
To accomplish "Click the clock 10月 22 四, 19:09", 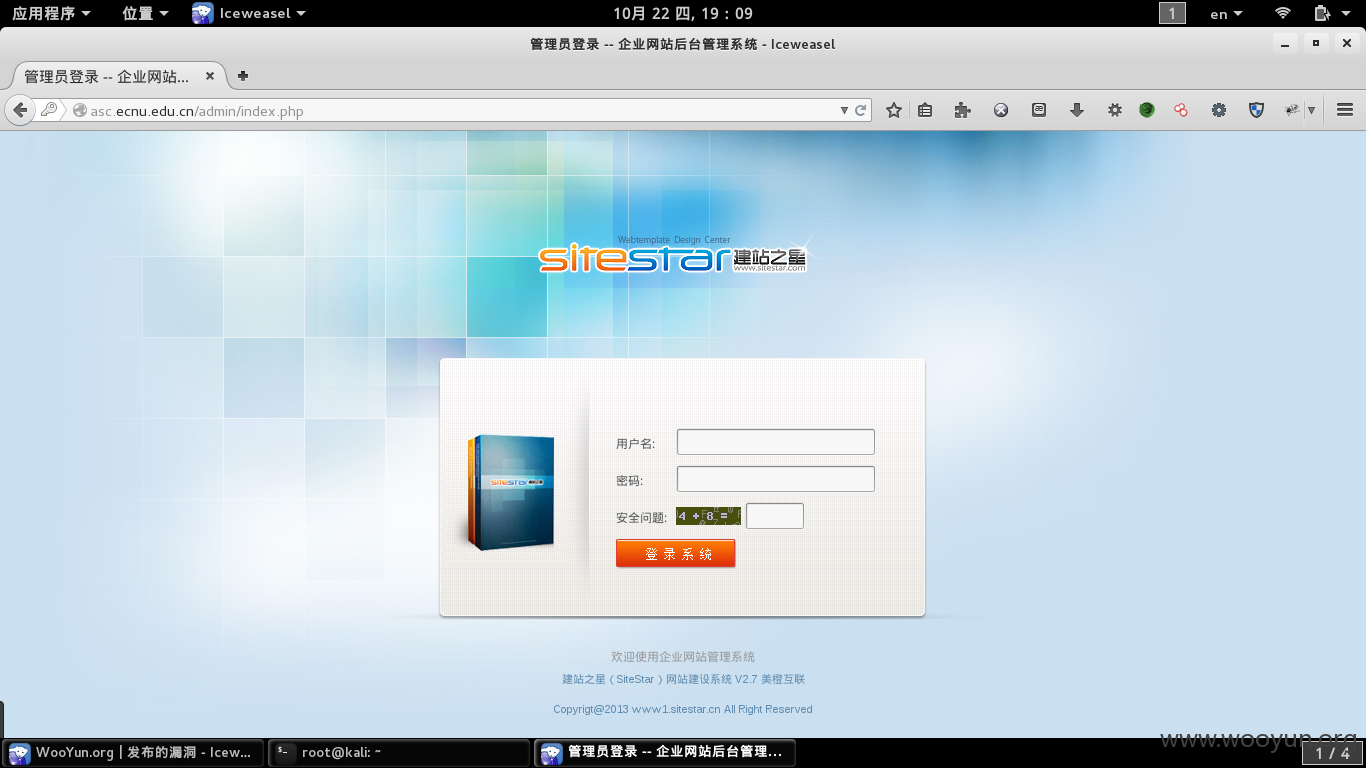I will click(x=683, y=14).
